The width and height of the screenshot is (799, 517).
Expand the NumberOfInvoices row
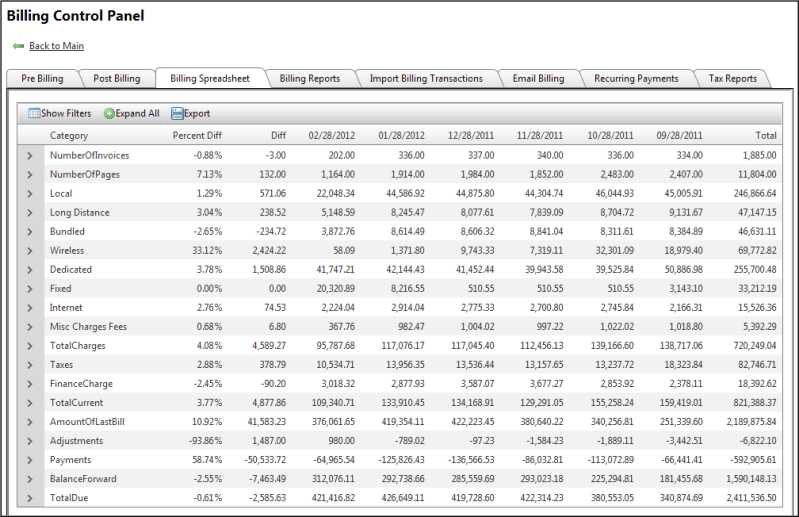pos(30,155)
